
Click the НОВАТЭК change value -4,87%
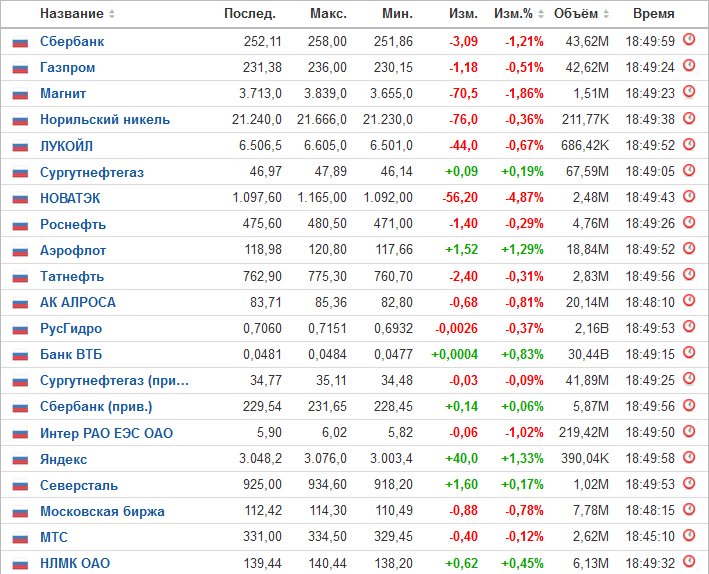pos(524,198)
